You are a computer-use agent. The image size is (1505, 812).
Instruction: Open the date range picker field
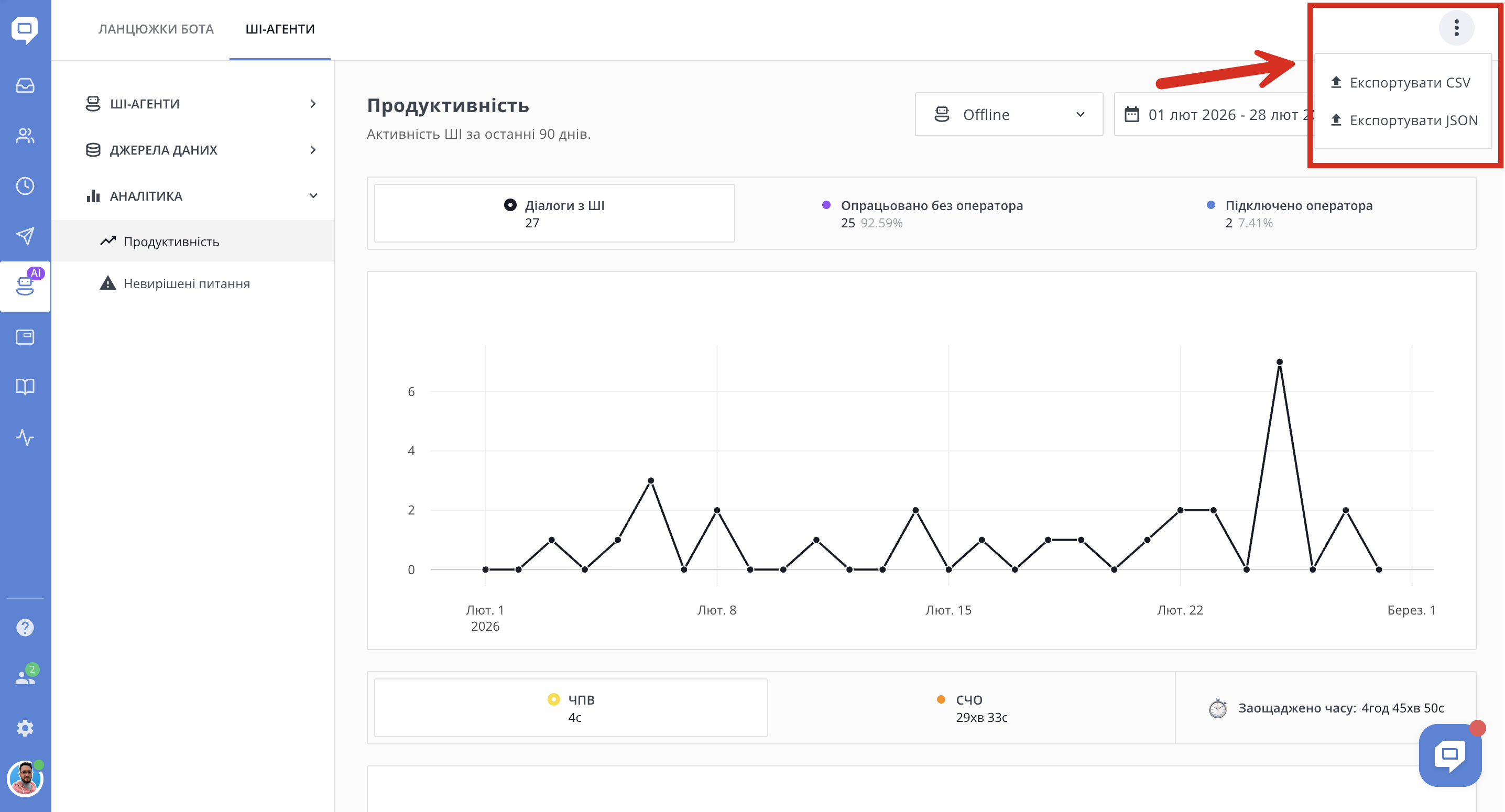click(x=1215, y=115)
